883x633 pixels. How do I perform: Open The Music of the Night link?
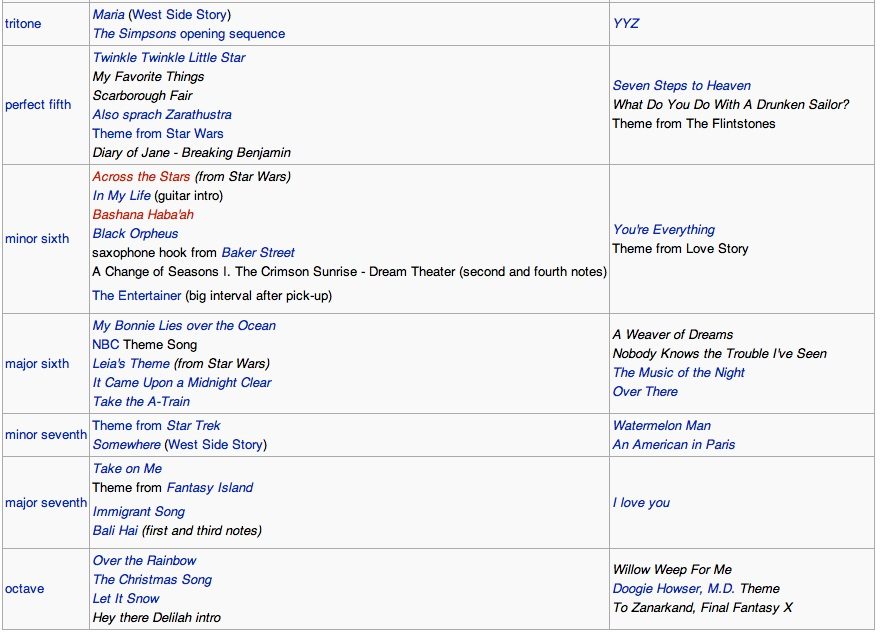click(x=678, y=373)
